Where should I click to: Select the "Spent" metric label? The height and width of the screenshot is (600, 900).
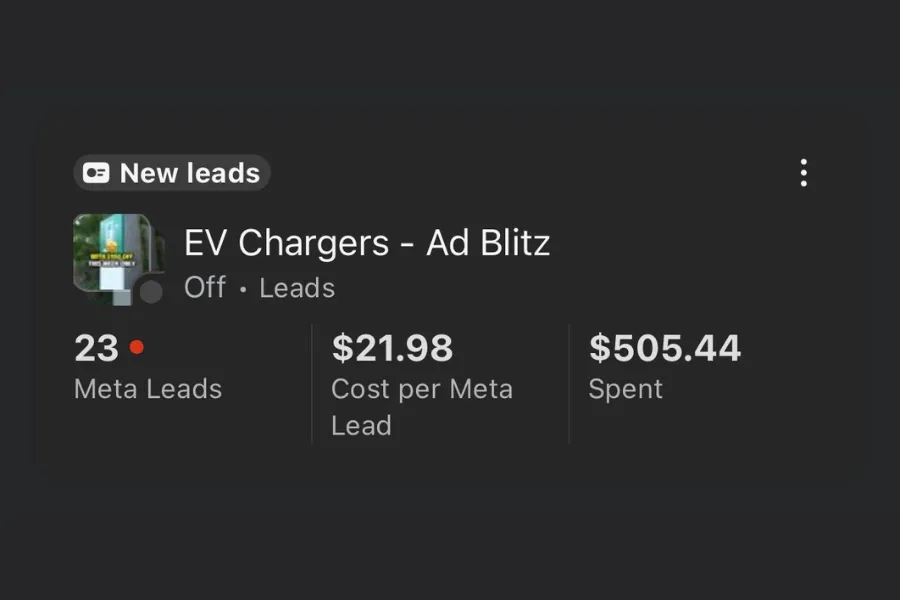point(625,389)
